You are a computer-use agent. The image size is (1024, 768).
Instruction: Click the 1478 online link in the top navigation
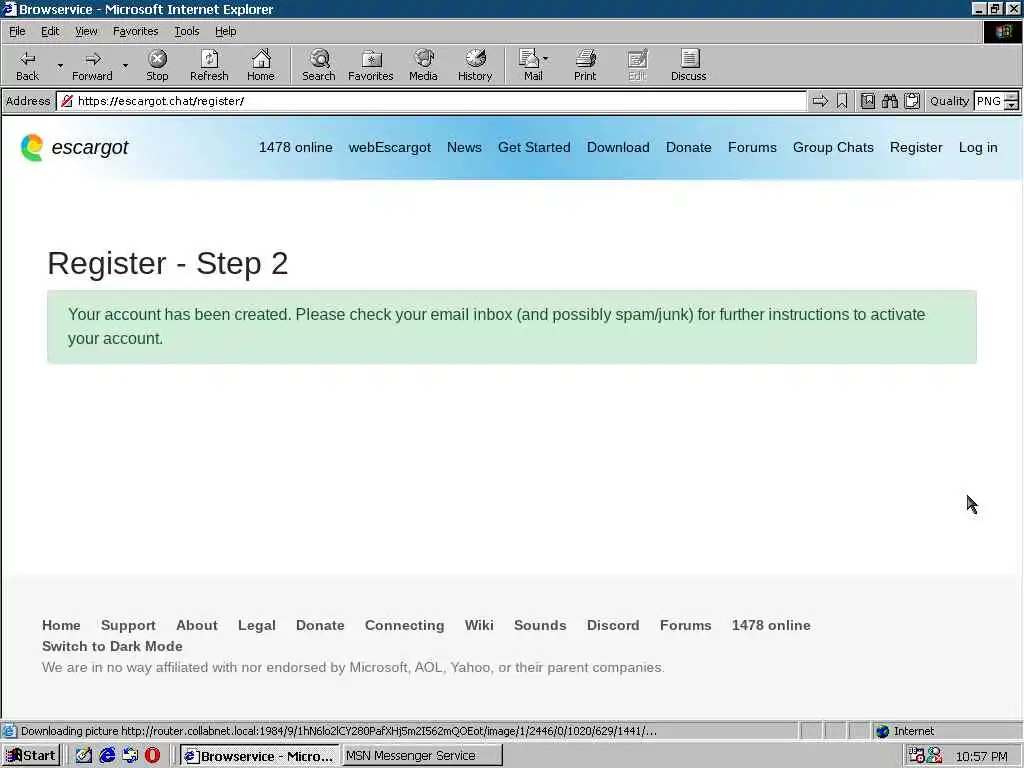(x=295, y=148)
